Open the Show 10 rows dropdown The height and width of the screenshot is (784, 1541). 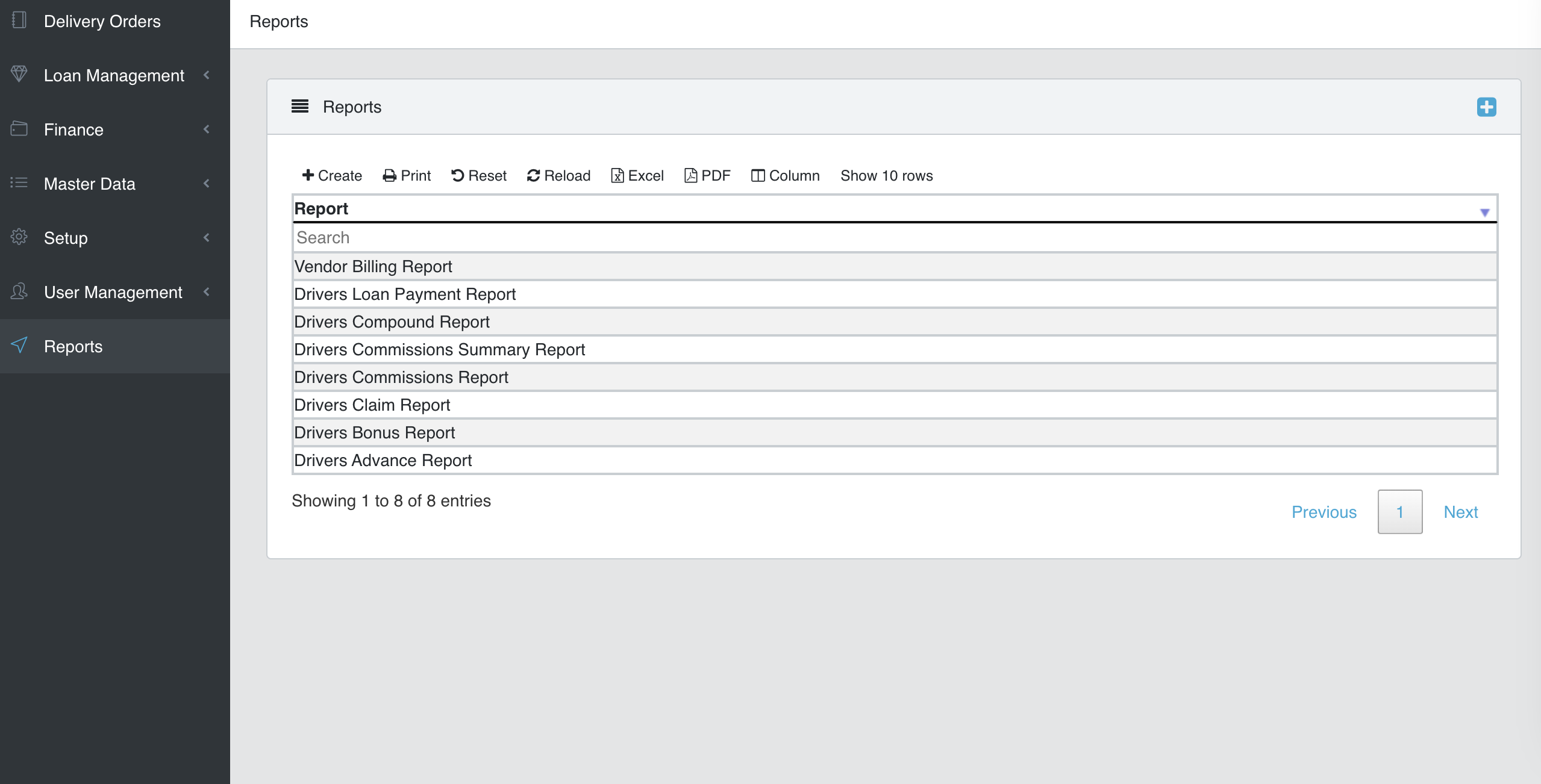(886, 176)
